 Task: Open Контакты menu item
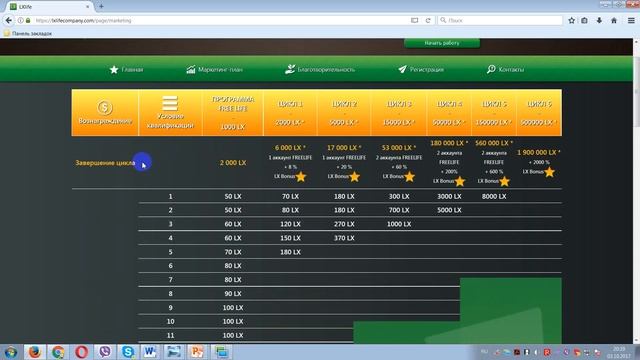click(x=505, y=70)
